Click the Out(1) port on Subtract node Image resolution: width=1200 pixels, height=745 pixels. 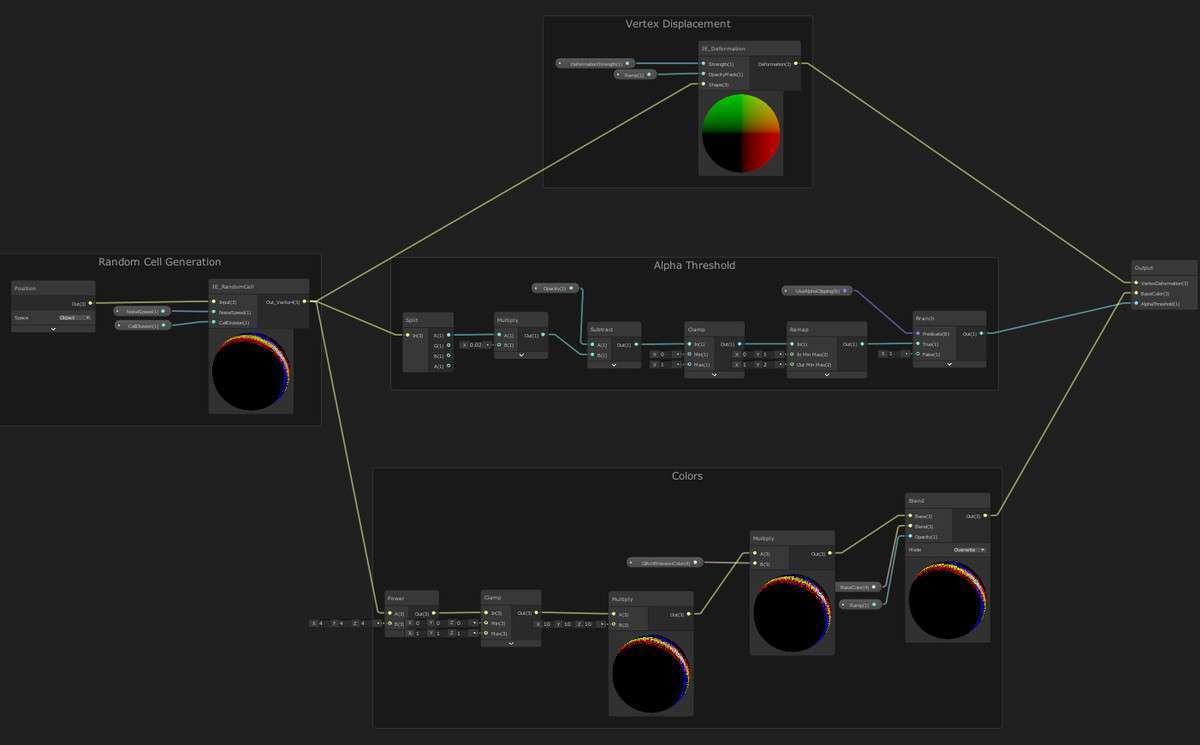pos(636,344)
